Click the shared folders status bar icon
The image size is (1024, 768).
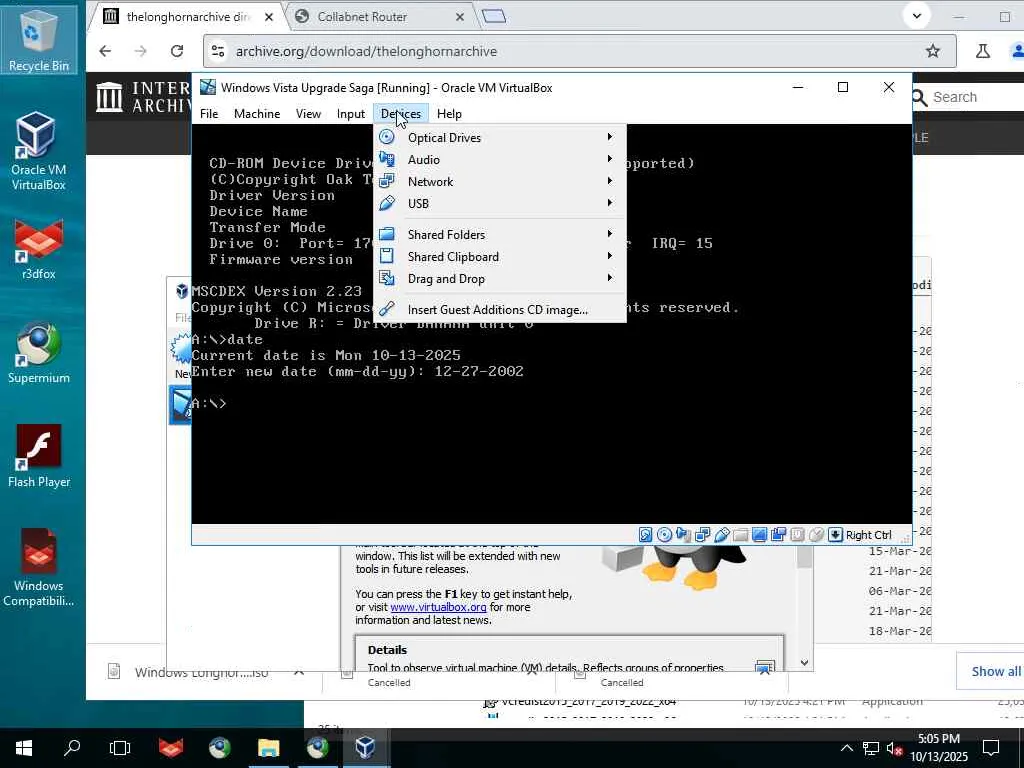[741, 535]
